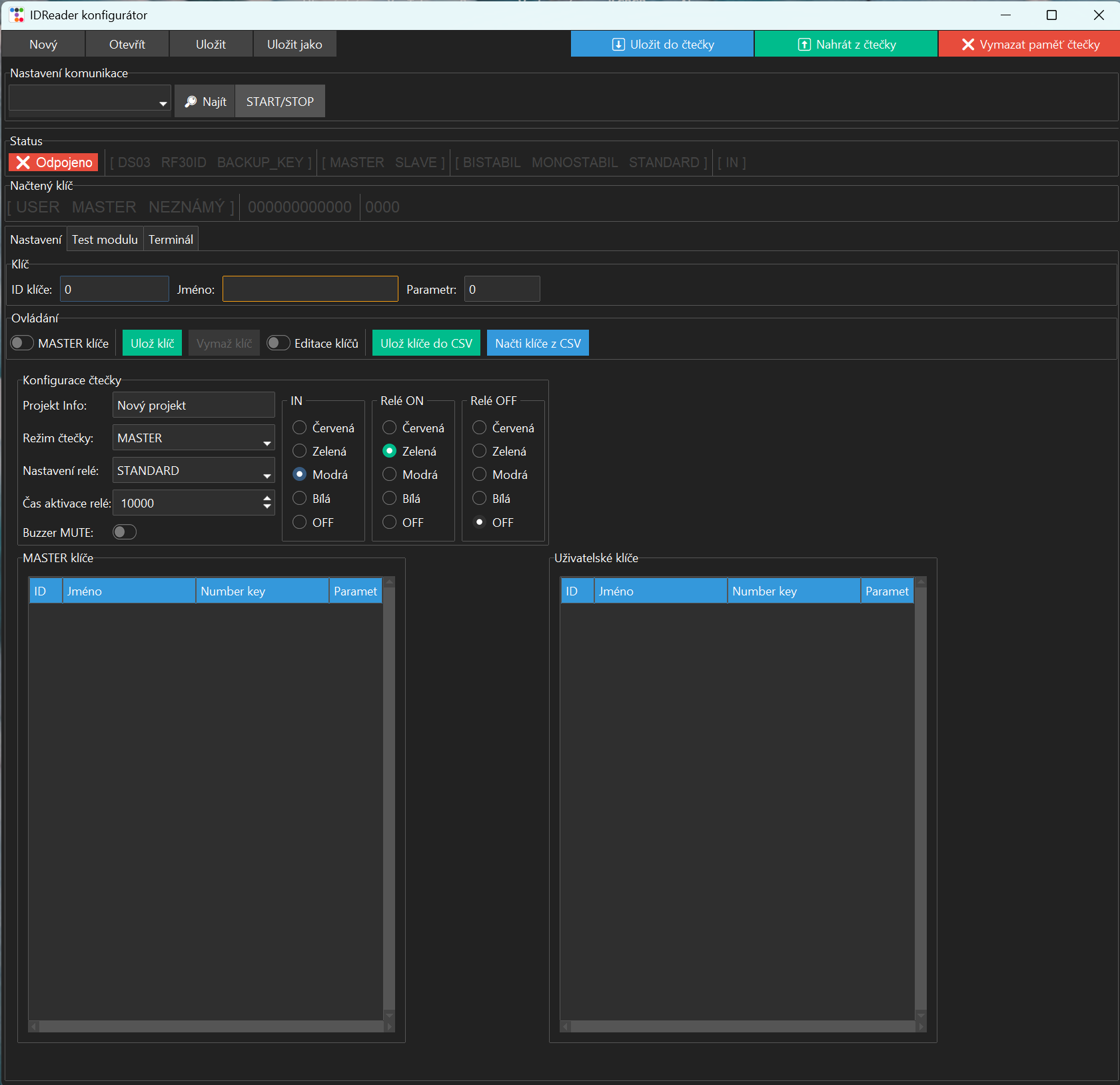Expand the Režim čtečky dropdown
Screen dimensions: 1120x1085
coord(193,438)
